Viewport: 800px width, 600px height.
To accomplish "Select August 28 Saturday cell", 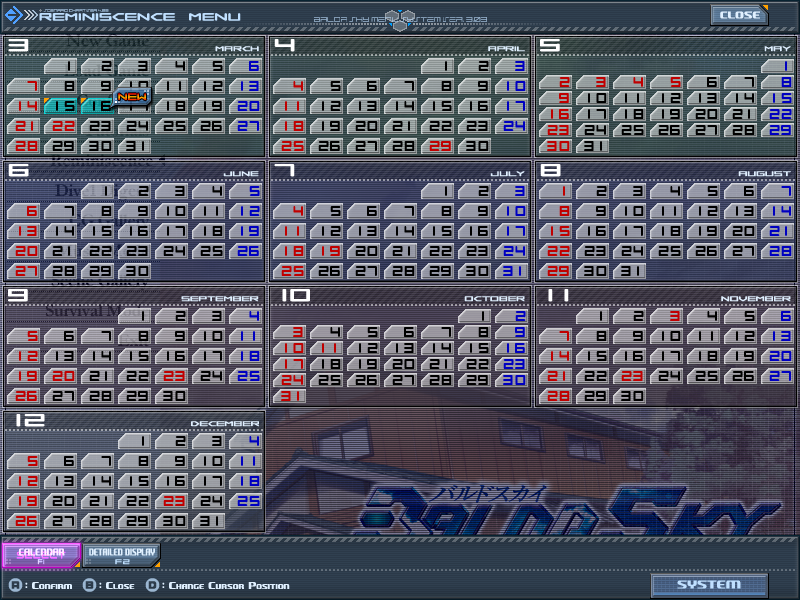I will 778,251.
